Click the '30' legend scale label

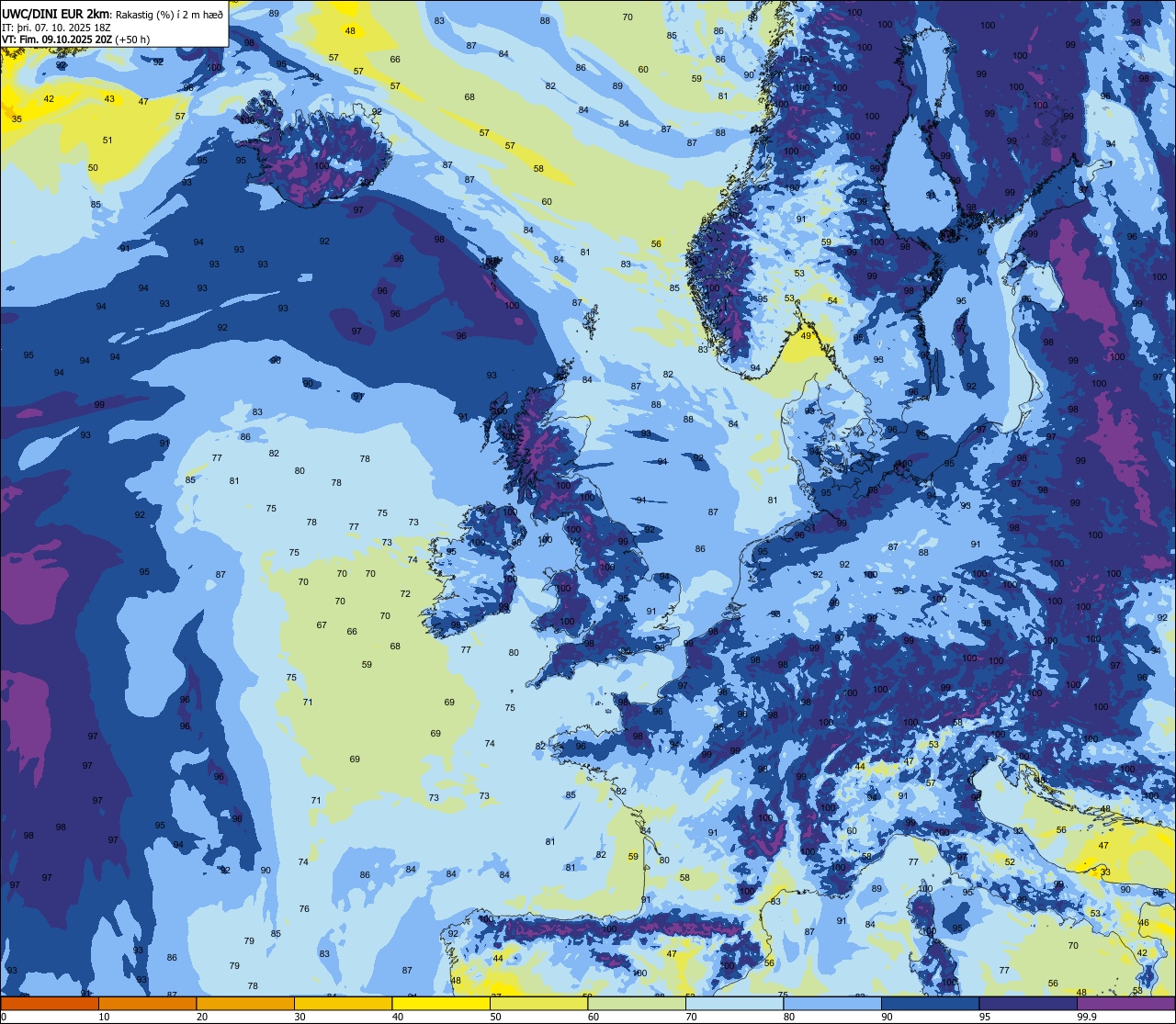pos(300,1017)
